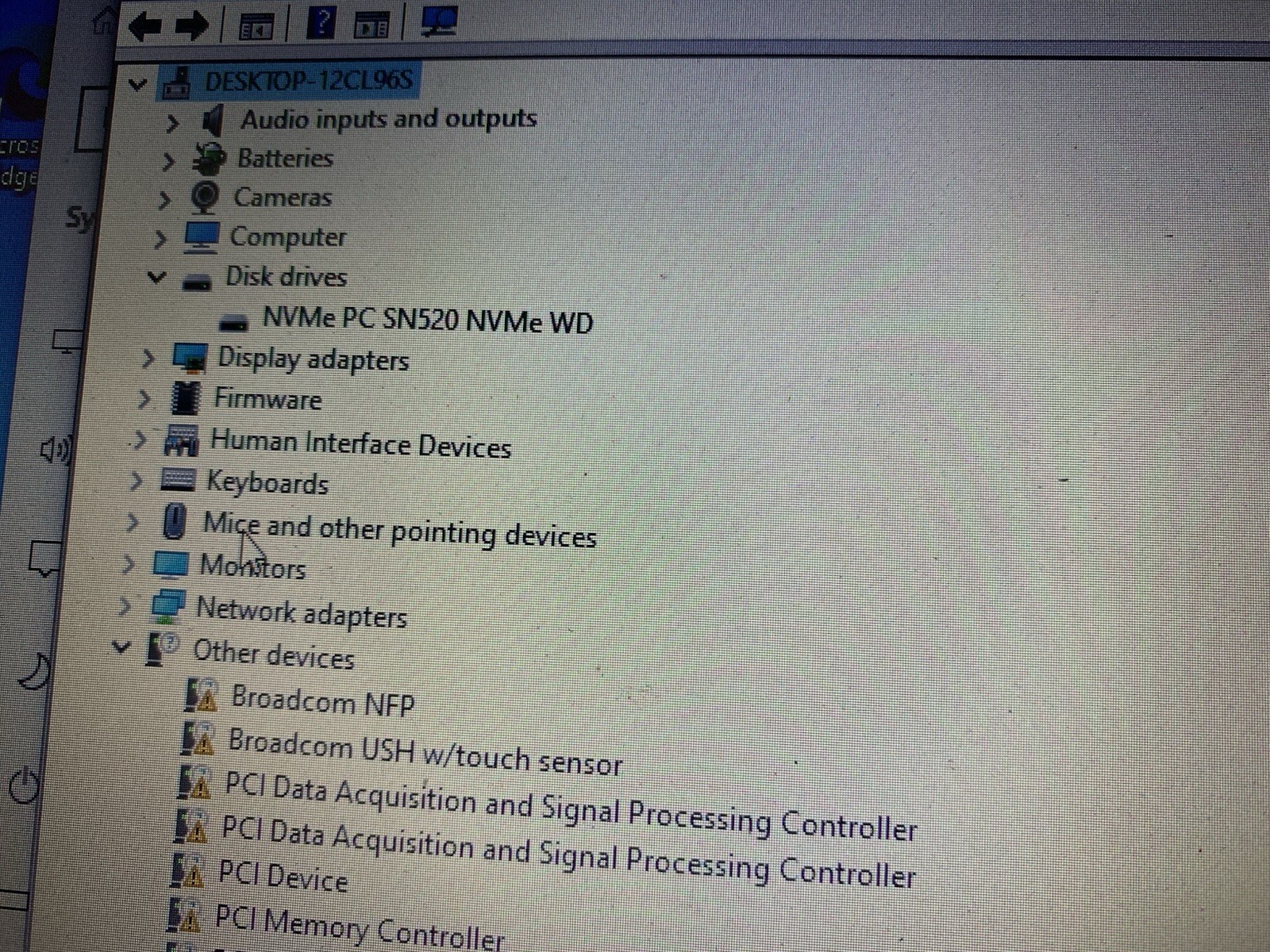This screenshot has height=952, width=1270.
Task: Expand the Monitors category
Action: point(128,564)
